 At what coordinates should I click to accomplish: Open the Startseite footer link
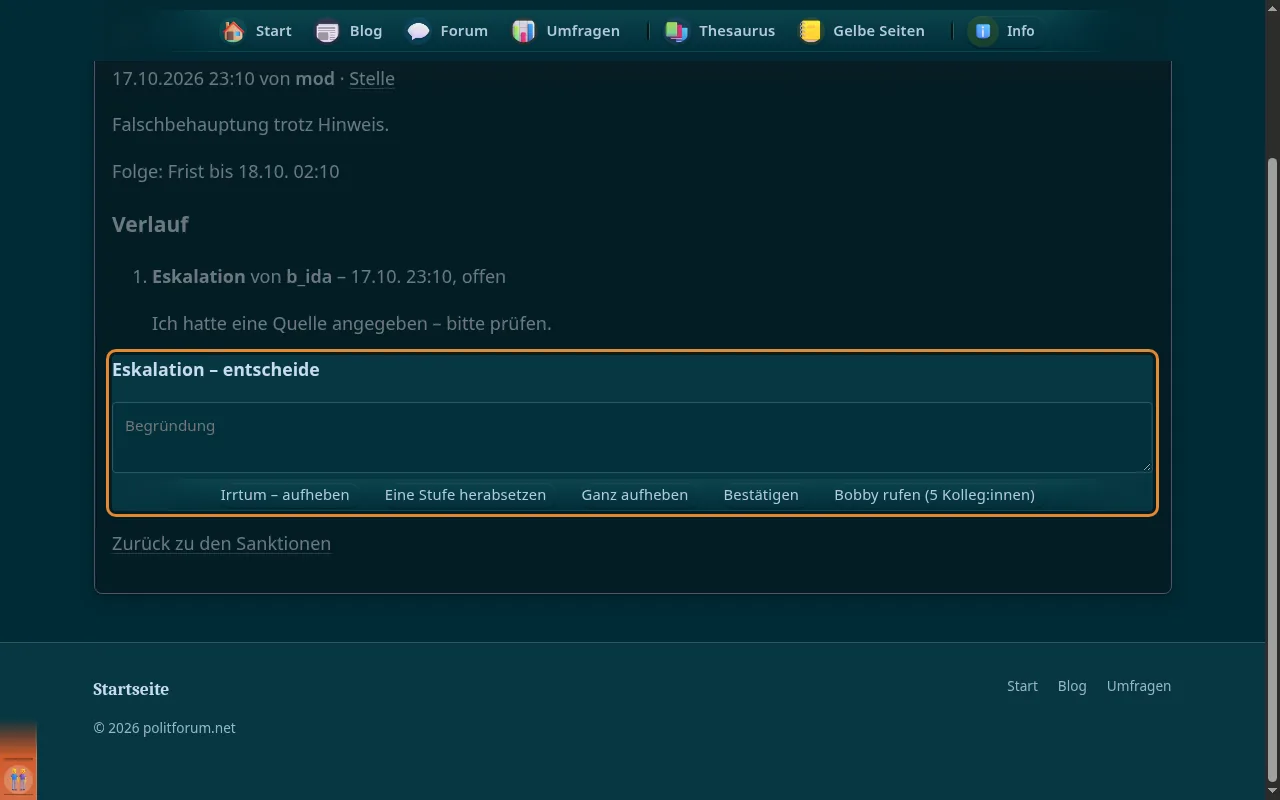[x=131, y=689]
